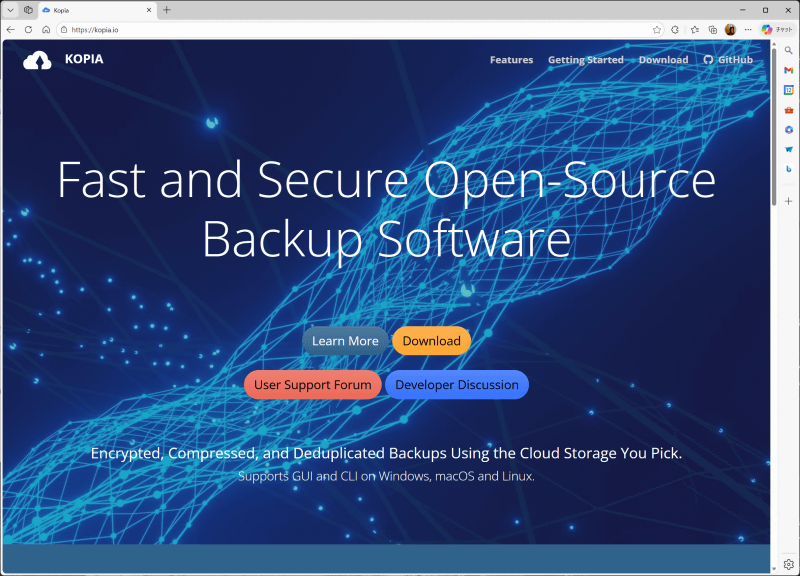
Task: Open sidebar settings gear icon
Action: pyautogui.click(x=789, y=564)
